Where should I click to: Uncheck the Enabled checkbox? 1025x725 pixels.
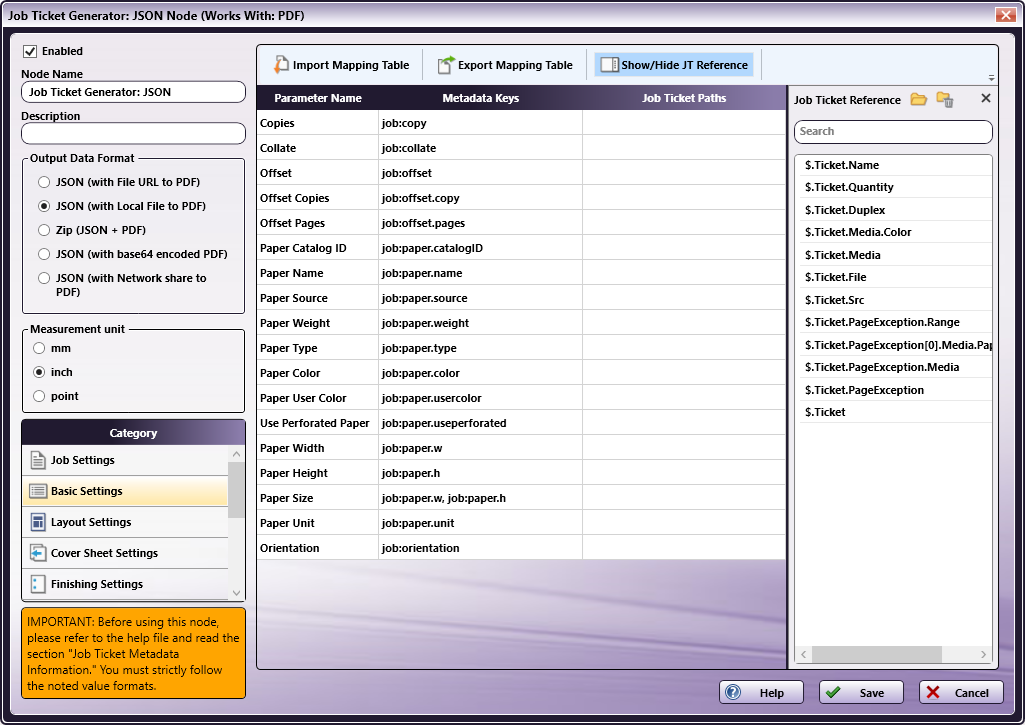tap(30, 51)
